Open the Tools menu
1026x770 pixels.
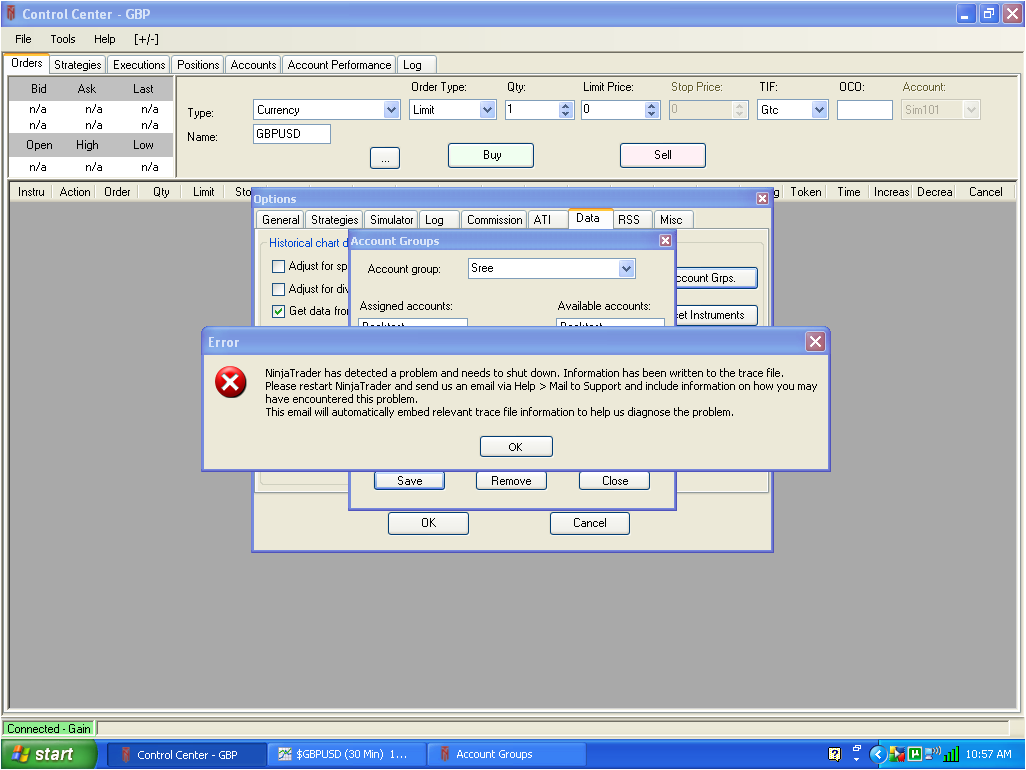click(x=63, y=39)
